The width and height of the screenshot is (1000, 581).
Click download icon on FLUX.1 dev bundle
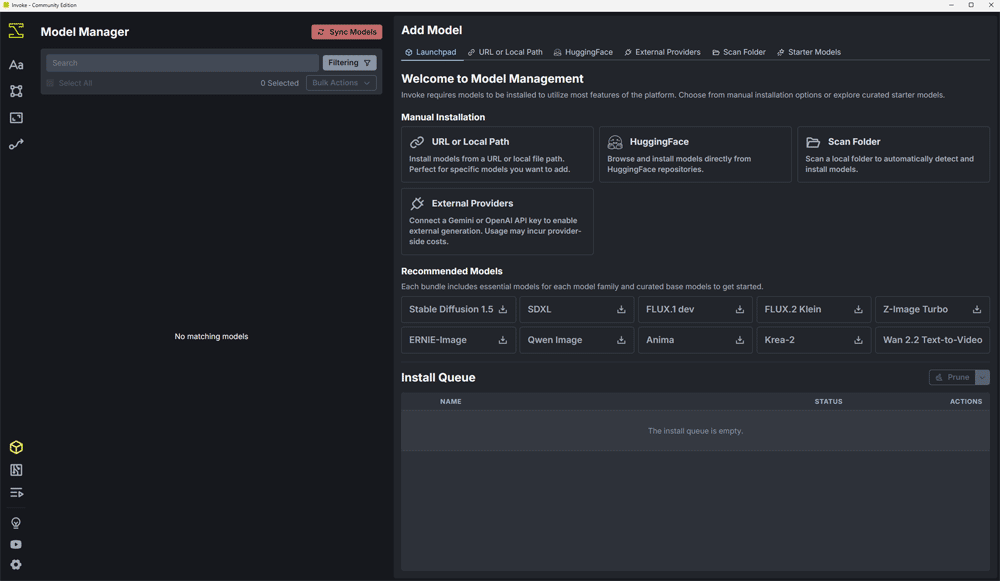(740, 309)
